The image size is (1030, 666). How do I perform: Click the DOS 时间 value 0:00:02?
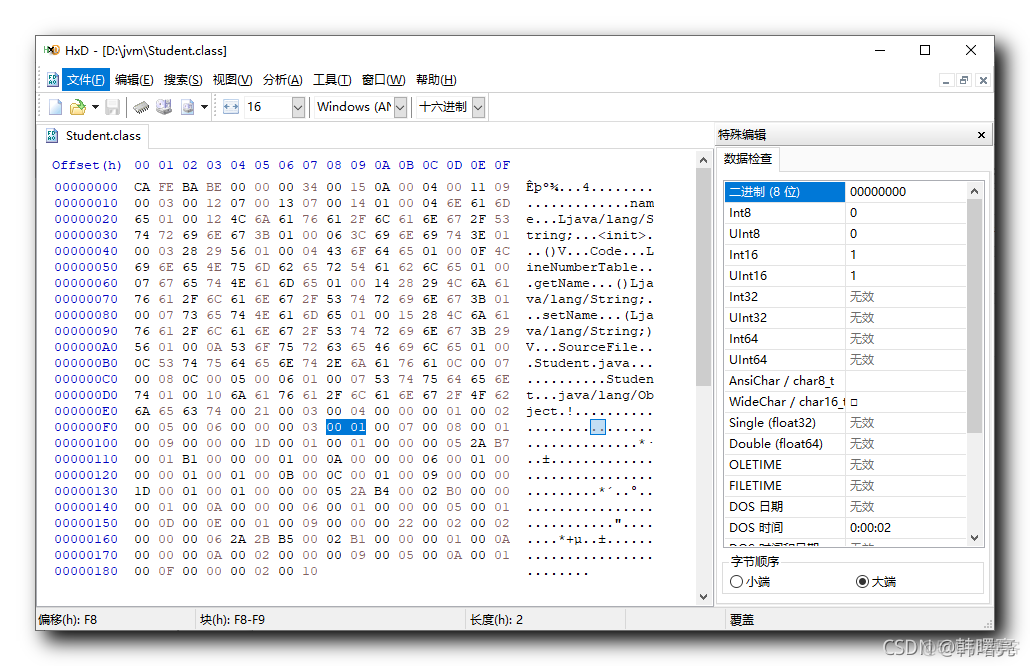pyautogui.click(x=870, y=528)
